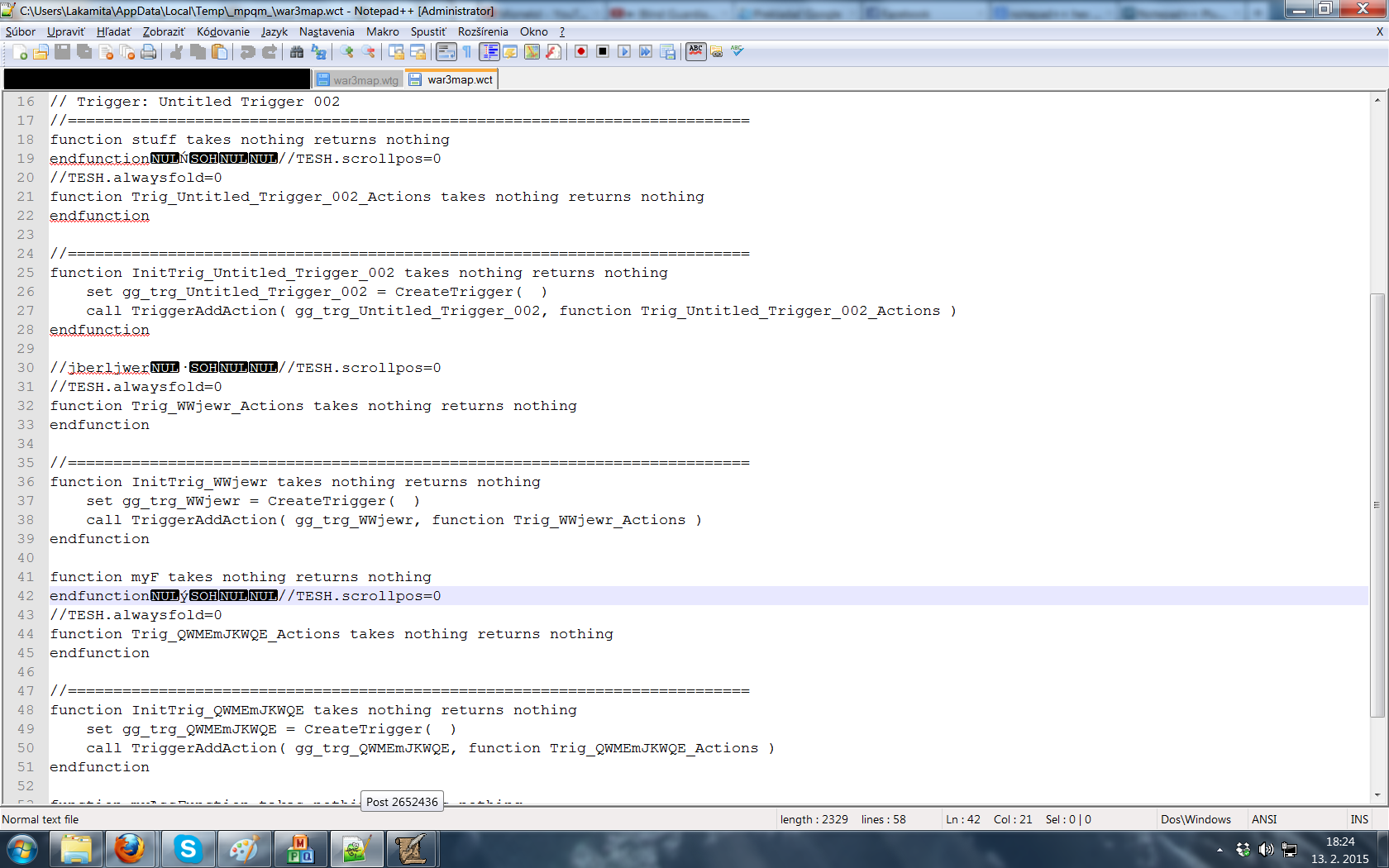This screenshot has width=1389, height=868.
Task: Open the Hľadať menu
Action: pos(113,31)
